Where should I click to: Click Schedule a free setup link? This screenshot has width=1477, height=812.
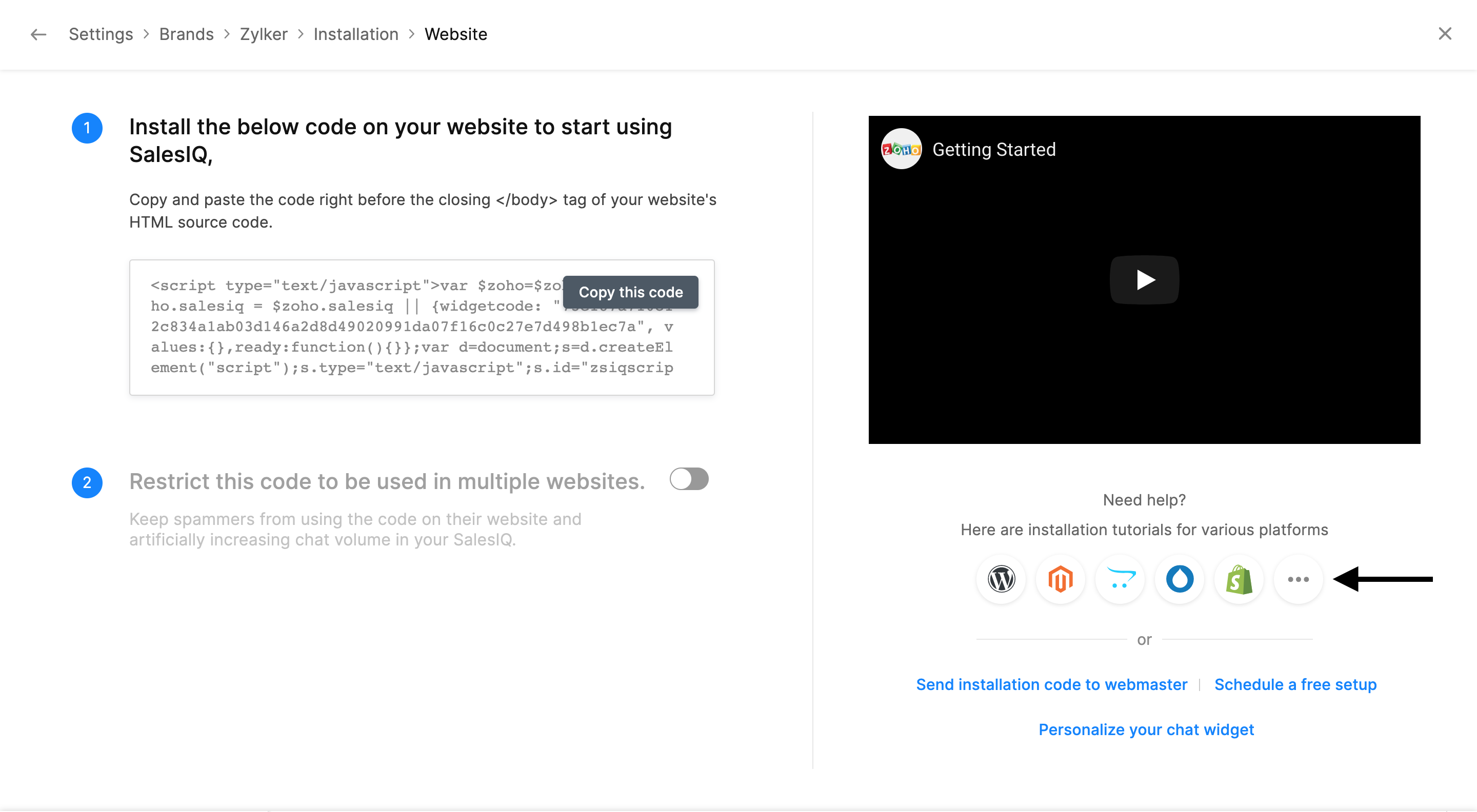tap(1294, 684)
